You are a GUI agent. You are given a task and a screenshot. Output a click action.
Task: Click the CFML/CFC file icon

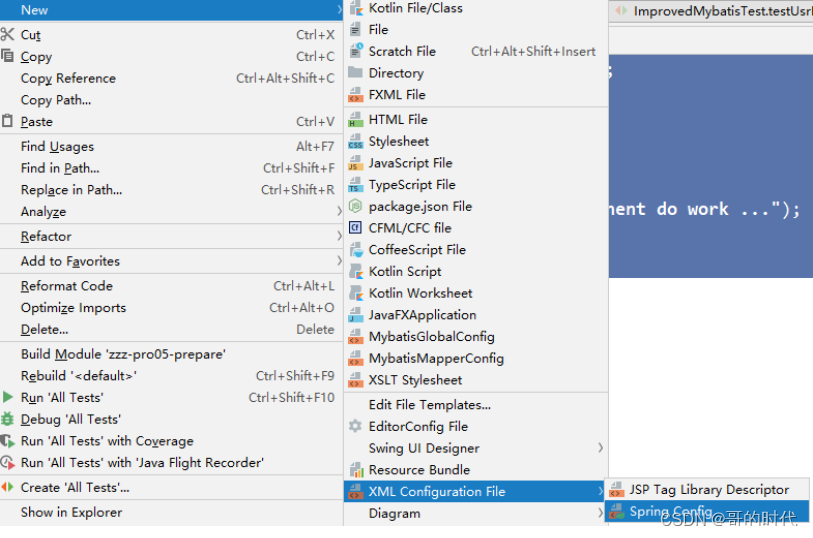355,228
